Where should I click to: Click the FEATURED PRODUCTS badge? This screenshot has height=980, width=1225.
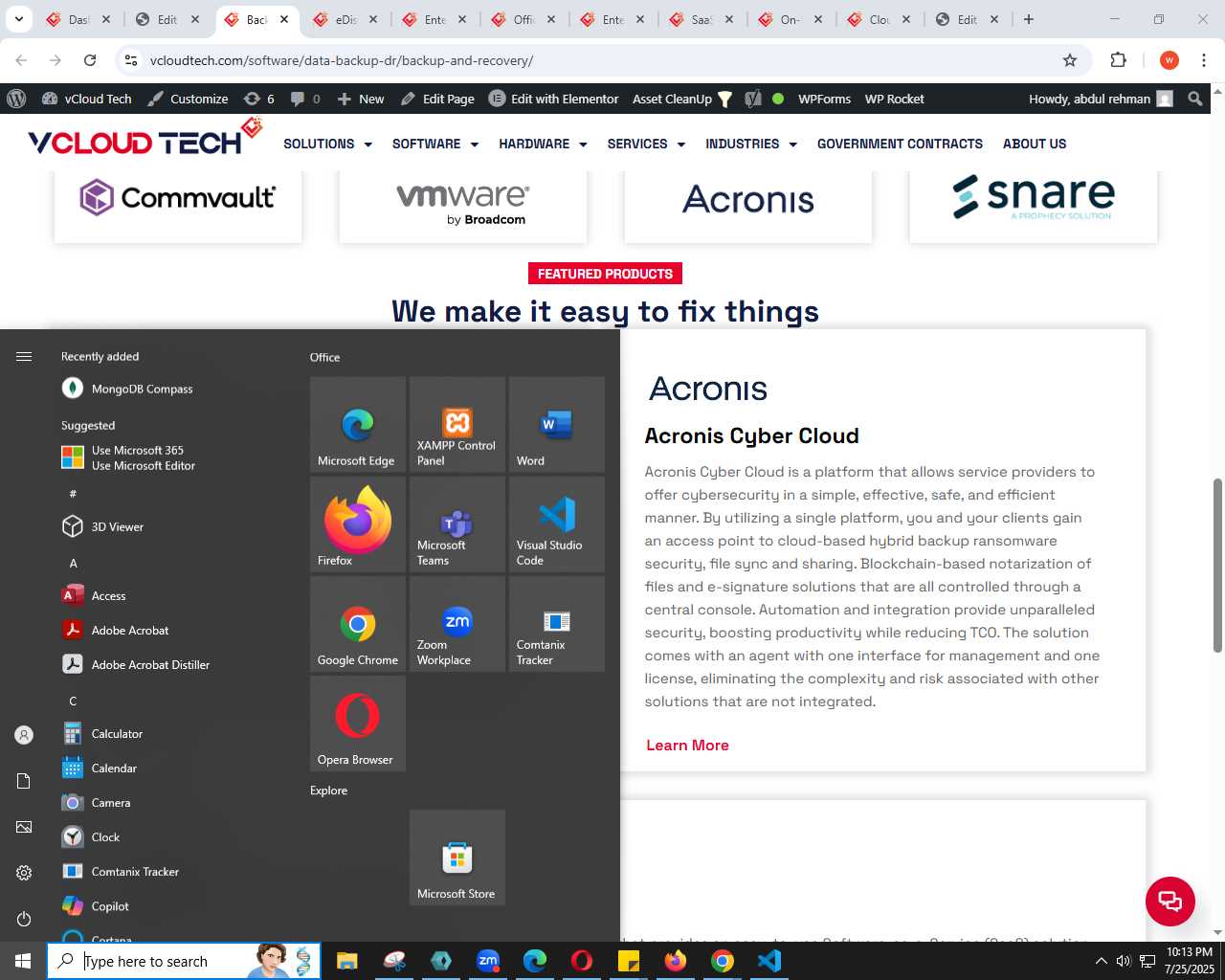[x=605, y=274]
